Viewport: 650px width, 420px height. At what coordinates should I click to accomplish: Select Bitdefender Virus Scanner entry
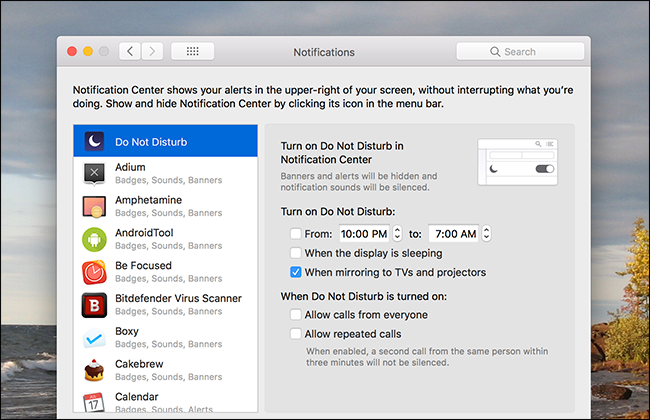click(x=165, y=305)
